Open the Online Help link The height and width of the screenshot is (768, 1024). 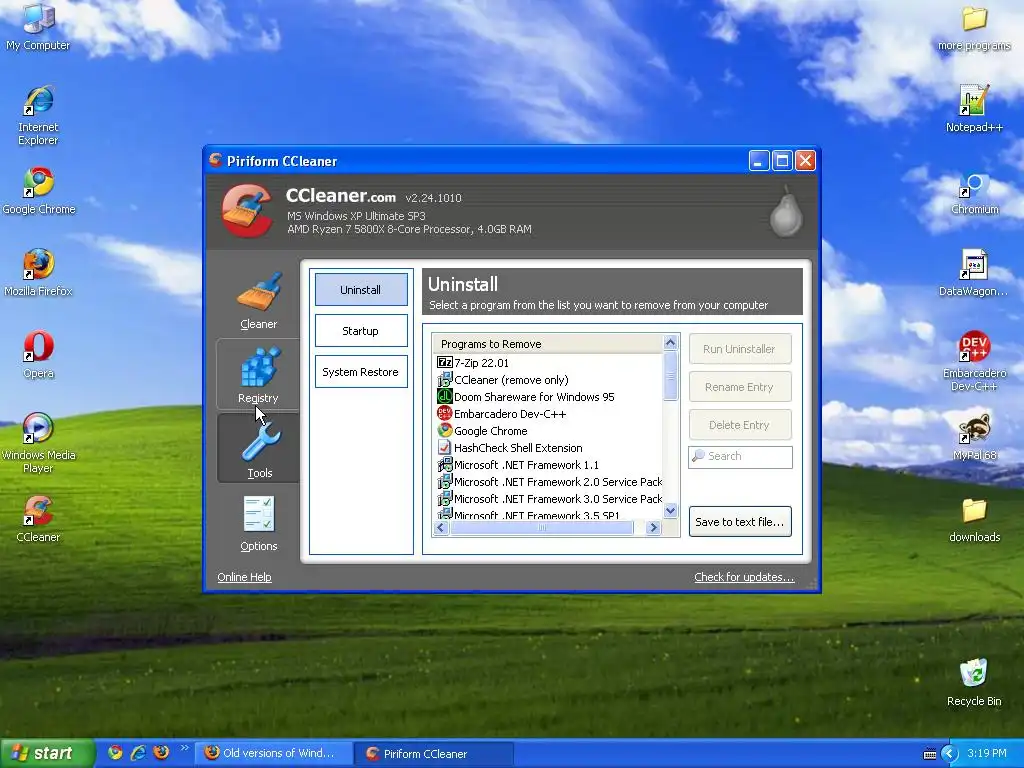(x=244, y=577)
